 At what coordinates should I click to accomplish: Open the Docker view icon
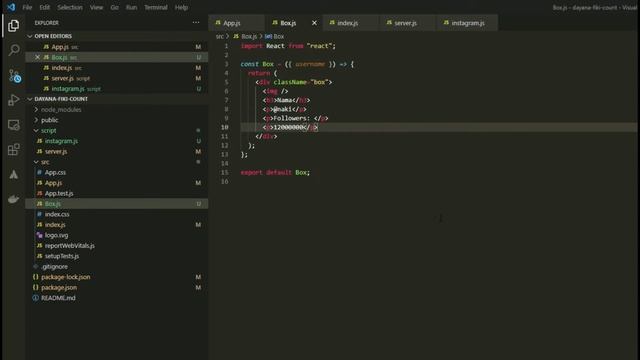[13, 199]
